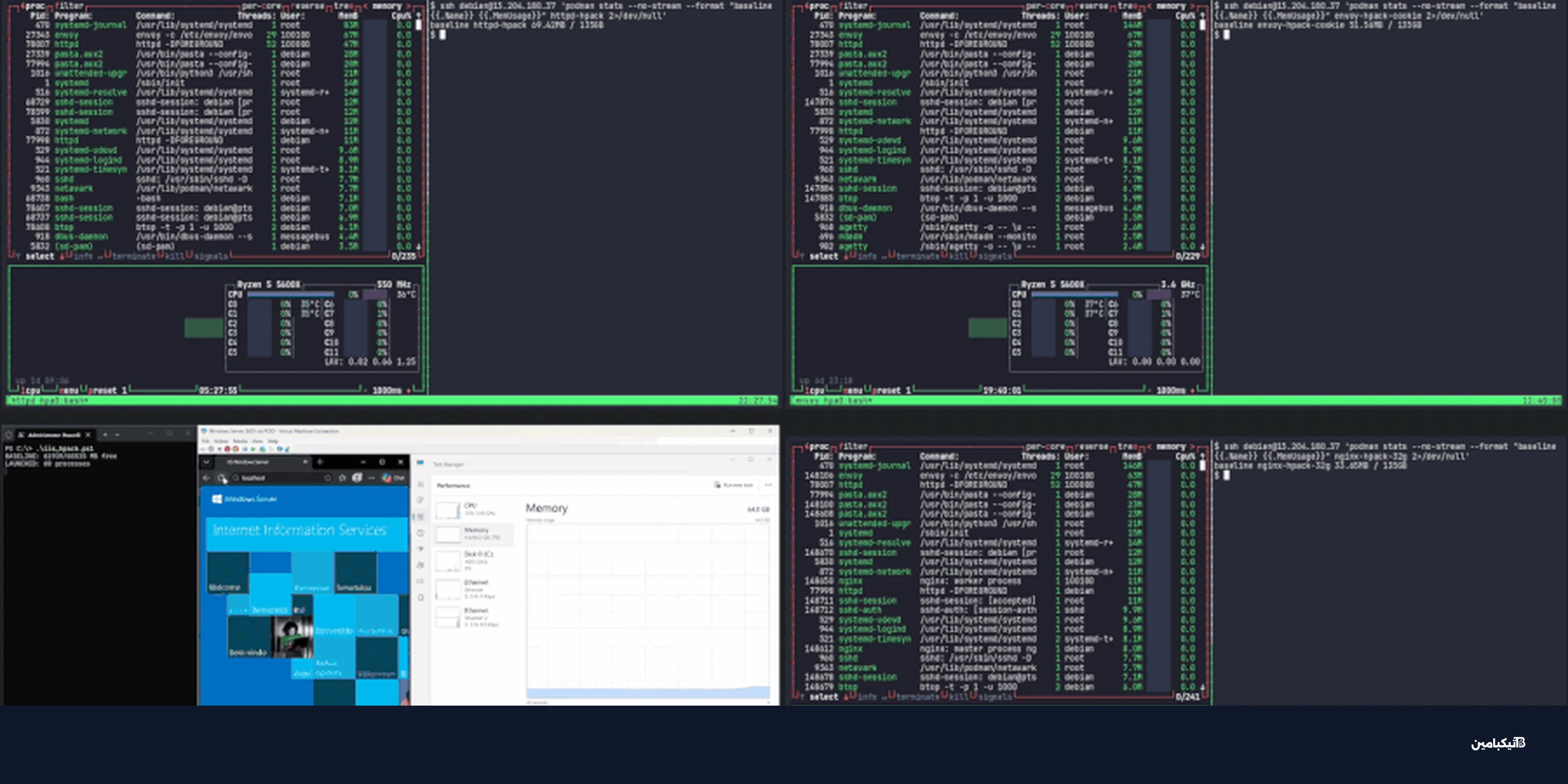Image resolution: width=1568 pixels, height=784 pixels.
Task: Select CPU graph thumbnail in Task Manager list
Action: tap(448, 511)
